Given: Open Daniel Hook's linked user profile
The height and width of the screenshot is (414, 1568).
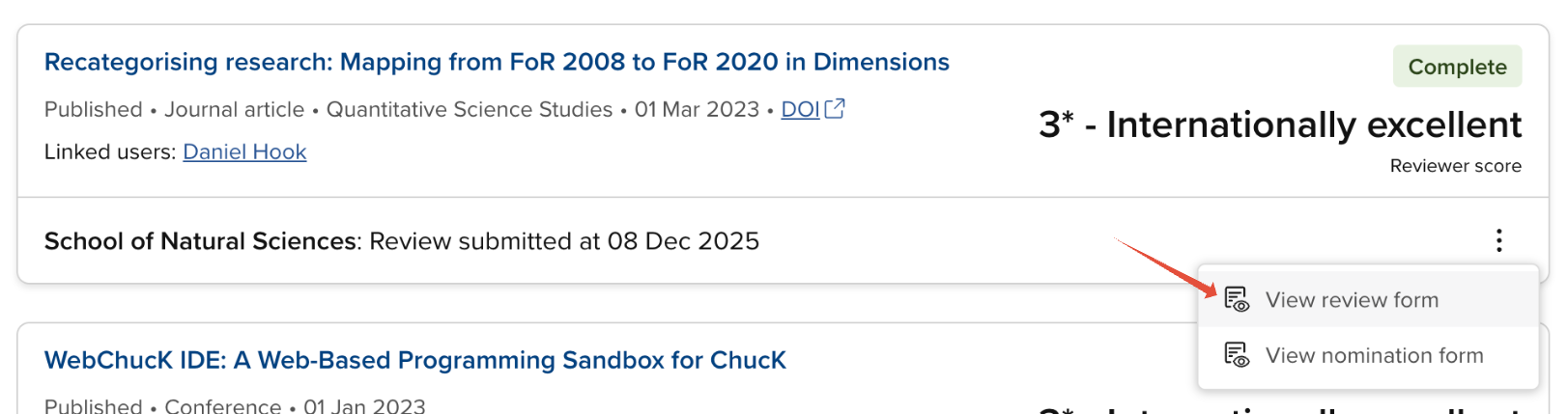Looking at the screenshot, I should 244,152.
